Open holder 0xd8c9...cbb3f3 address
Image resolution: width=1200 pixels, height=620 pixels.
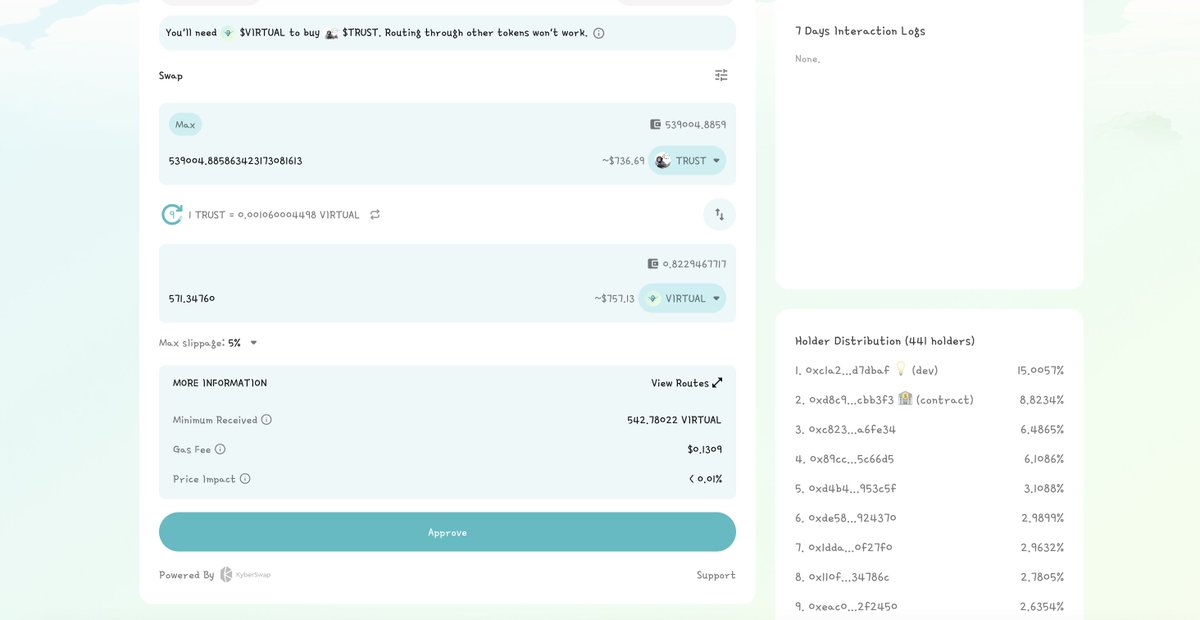[x=851, y=400]
